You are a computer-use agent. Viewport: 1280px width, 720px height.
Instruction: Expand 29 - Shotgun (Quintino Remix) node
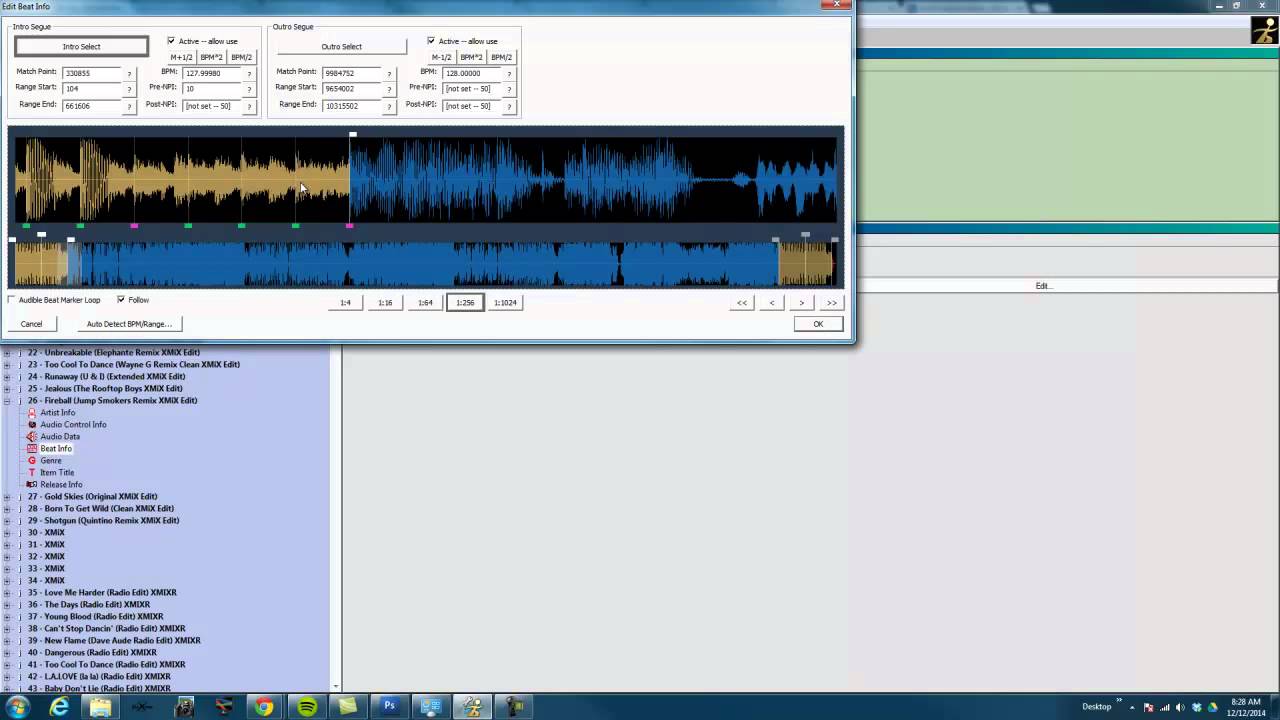coord(7,520)
